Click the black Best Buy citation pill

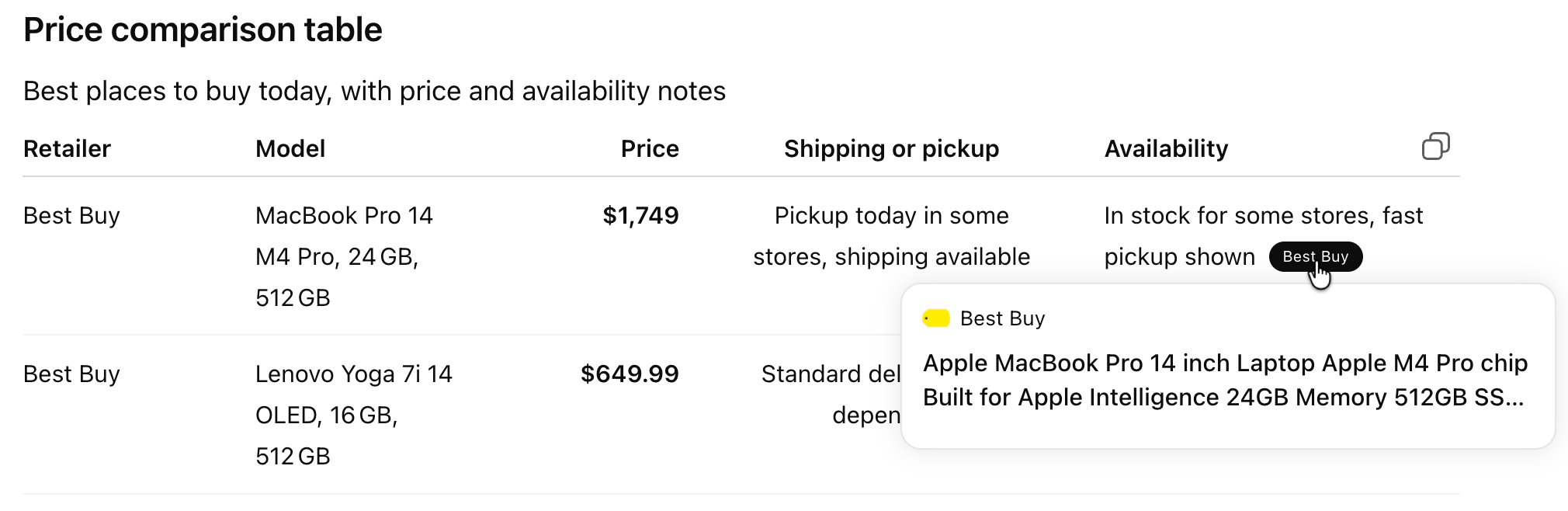pos(1315,257)
